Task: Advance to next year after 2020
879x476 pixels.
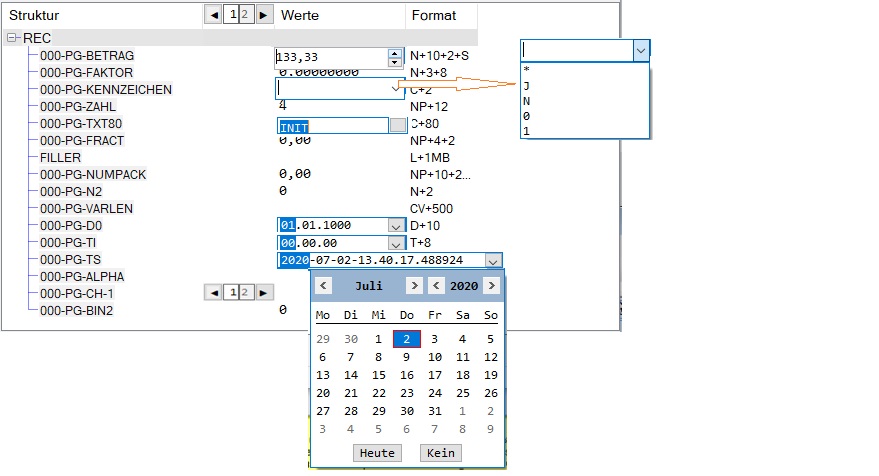Action: 491,286
